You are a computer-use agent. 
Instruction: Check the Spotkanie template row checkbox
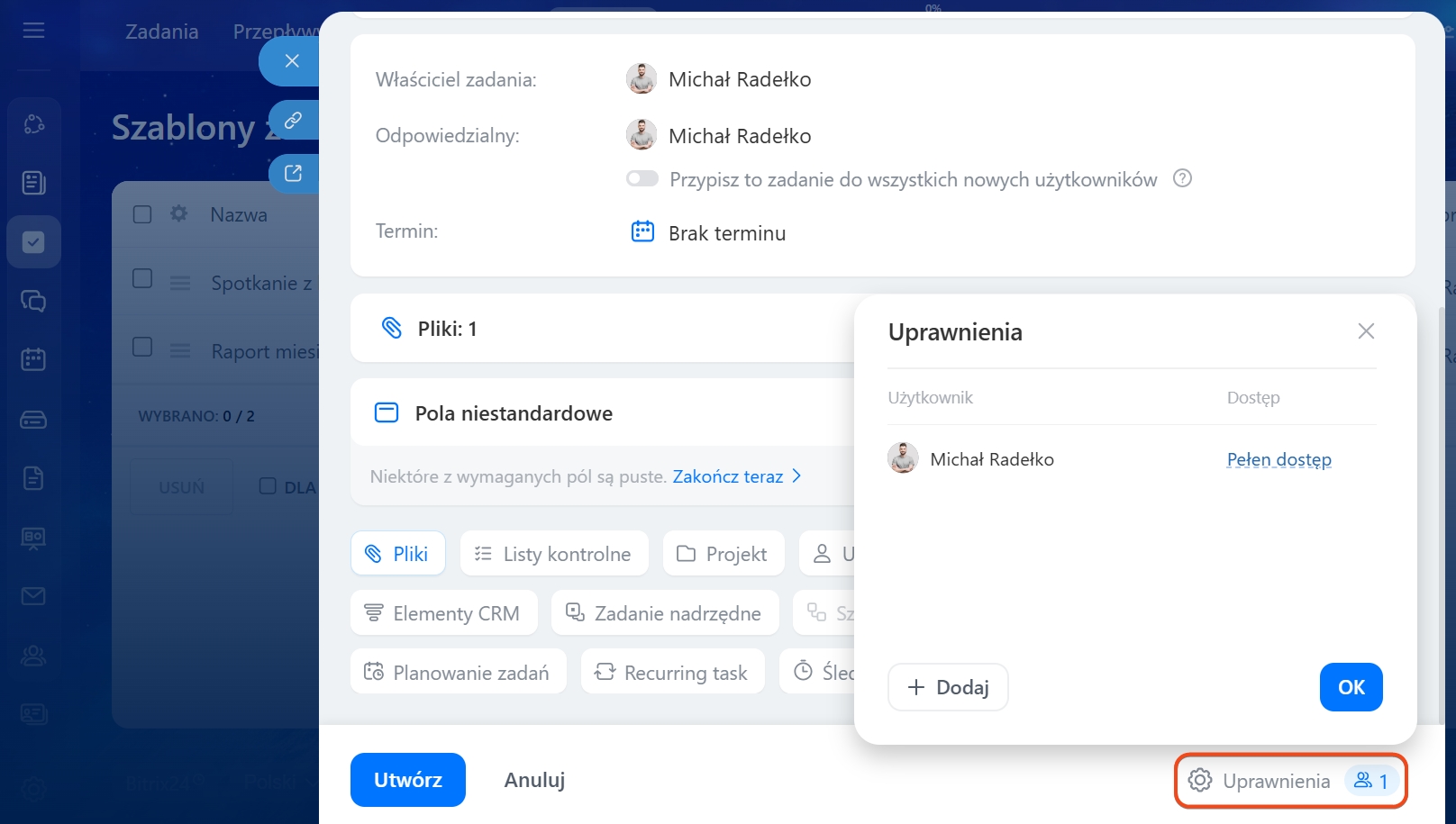pos(142,278)
